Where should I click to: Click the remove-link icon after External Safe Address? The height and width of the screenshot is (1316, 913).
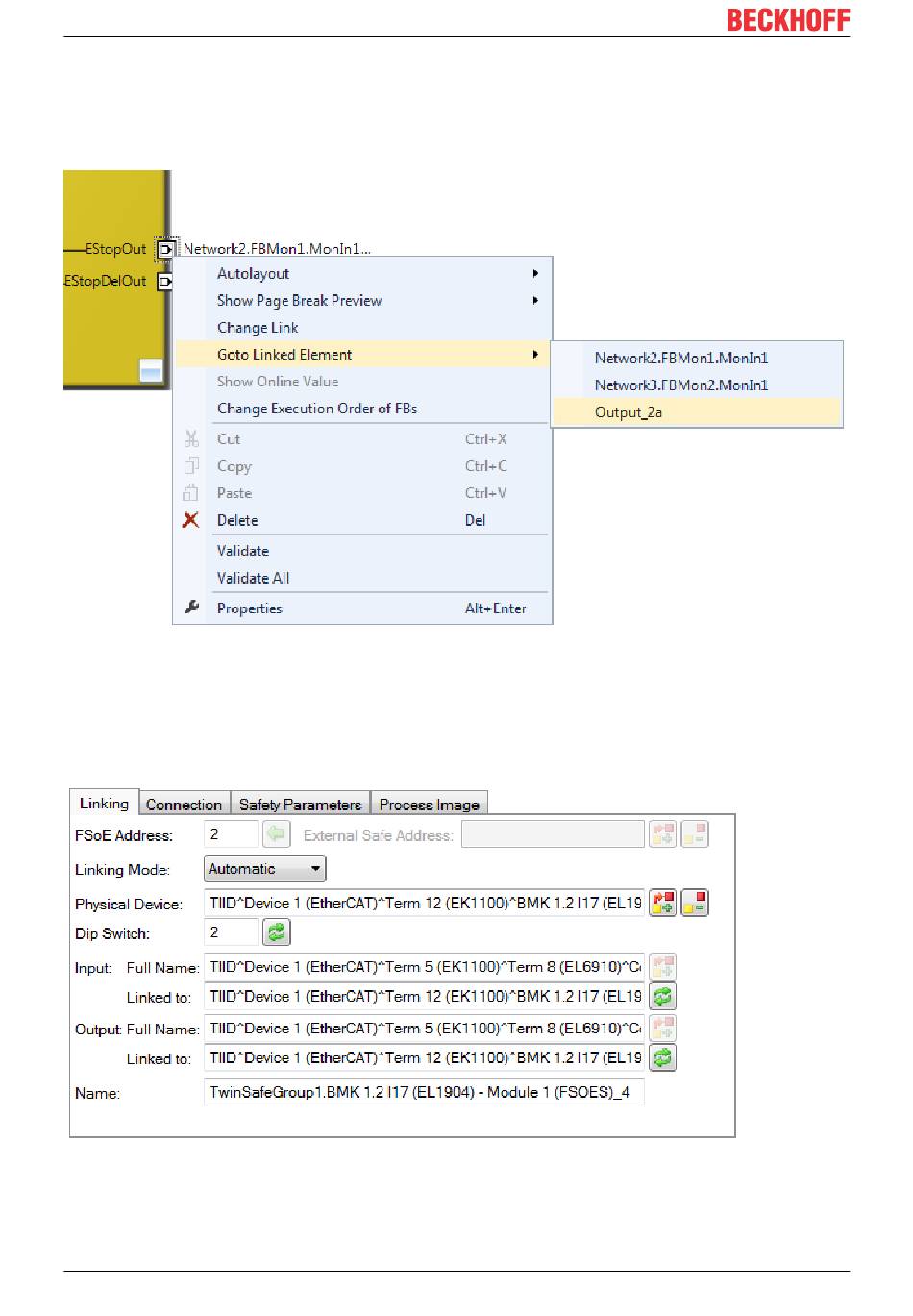click(x=695, y=834)
